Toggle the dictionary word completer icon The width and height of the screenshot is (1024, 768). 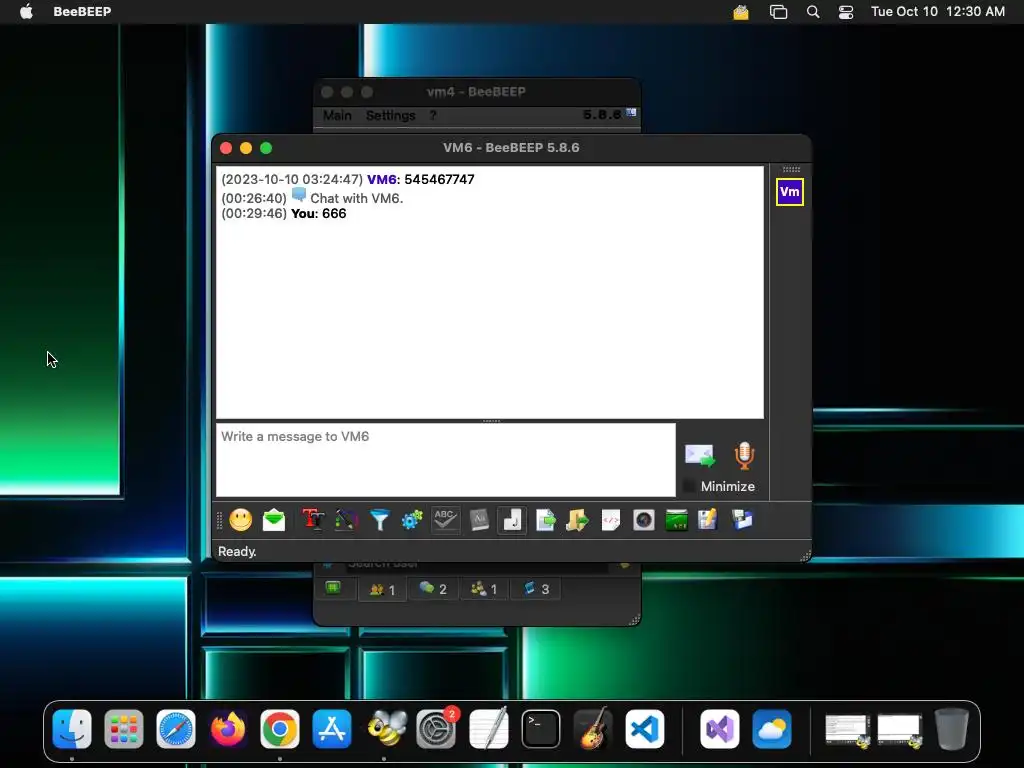tap(479, 520)
